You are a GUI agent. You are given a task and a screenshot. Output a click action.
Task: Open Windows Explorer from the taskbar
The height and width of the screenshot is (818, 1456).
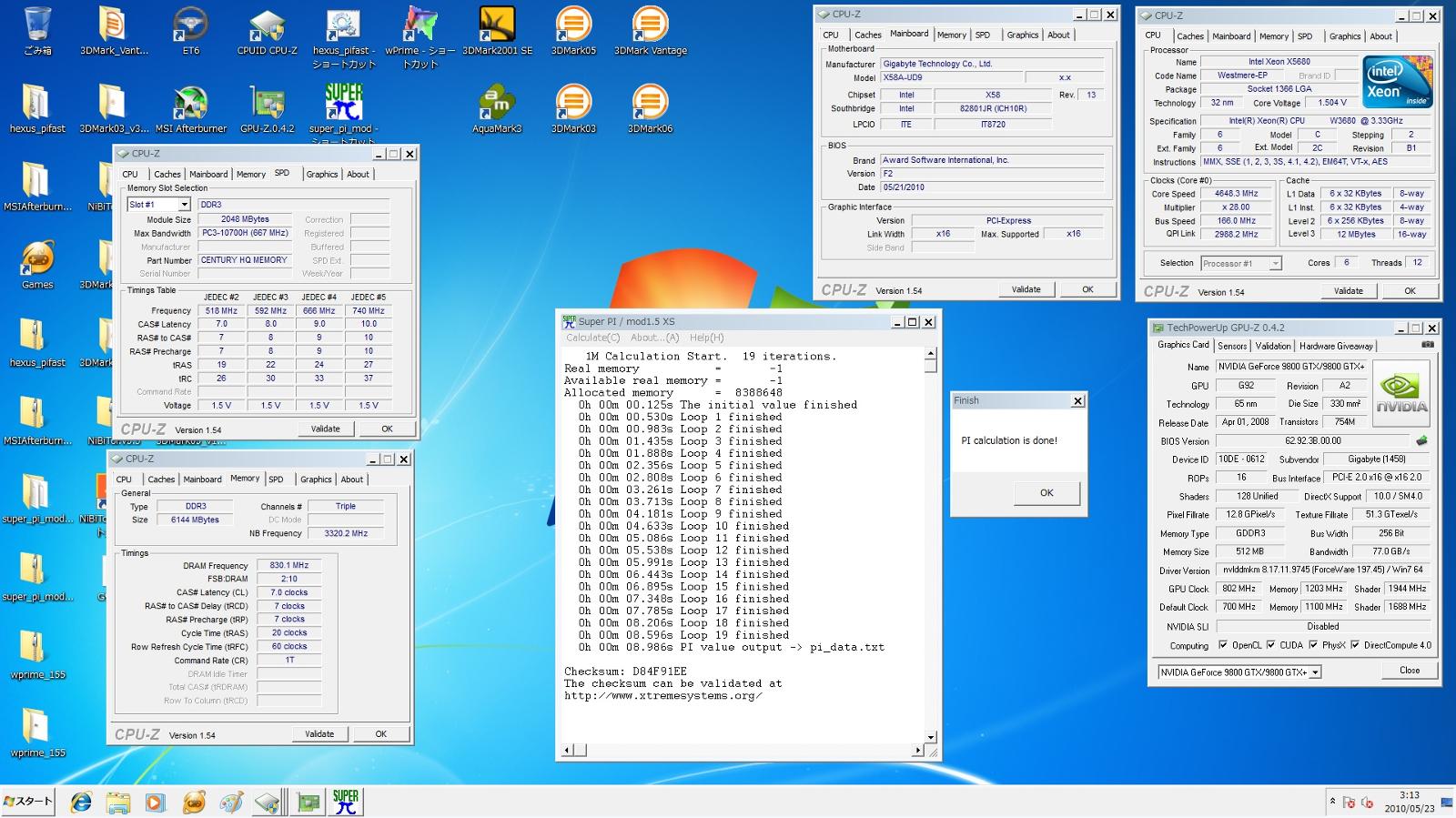click(x=118, y=802)
